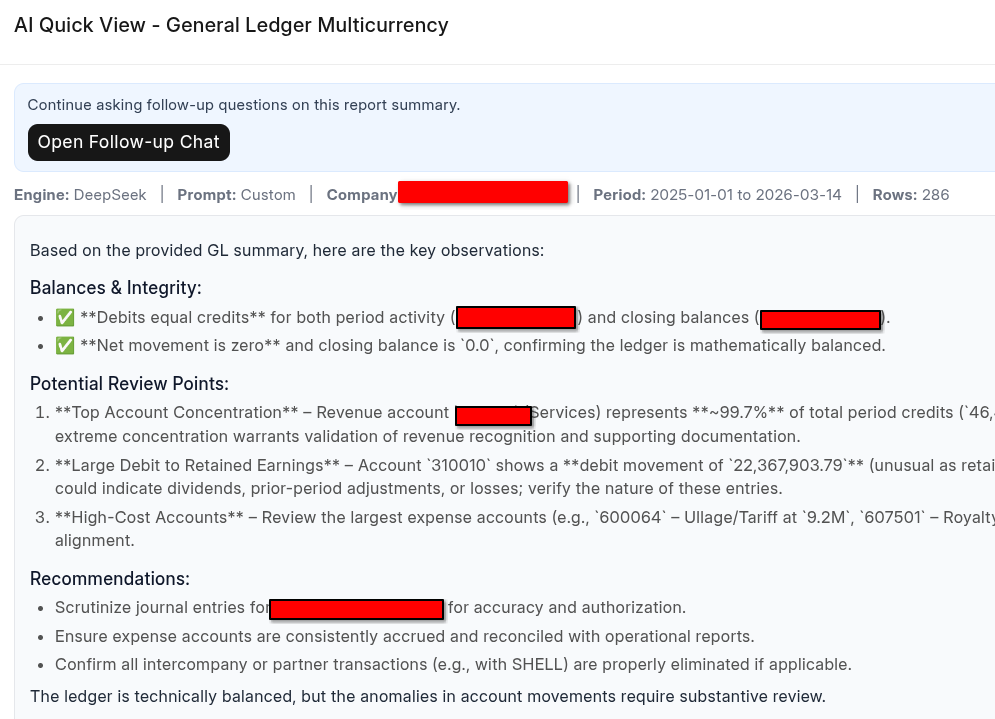Click the green checkmark beside Net movement is zero
This screenshot has height=719, width=995.
[x=65, y=345]
